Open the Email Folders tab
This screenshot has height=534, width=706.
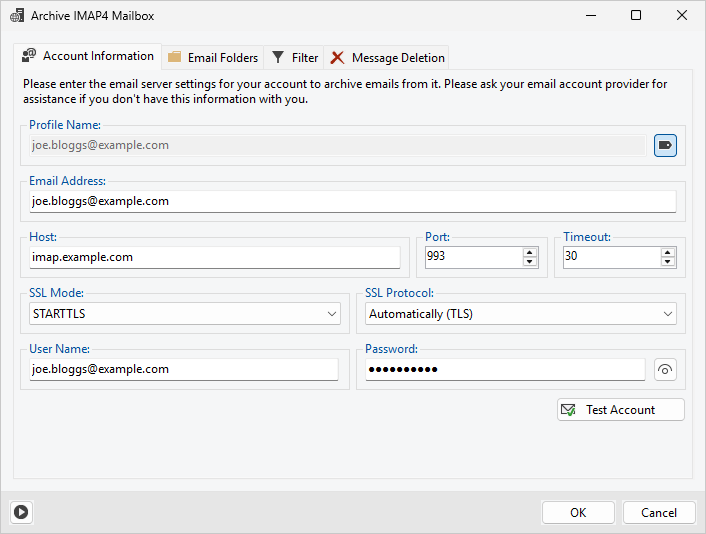click(x=213, y=58)
